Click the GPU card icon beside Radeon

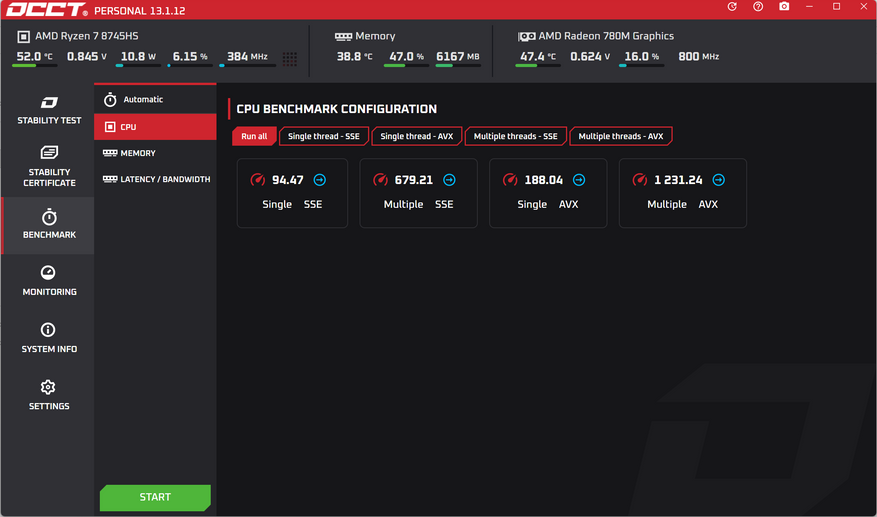click(526, 36)
